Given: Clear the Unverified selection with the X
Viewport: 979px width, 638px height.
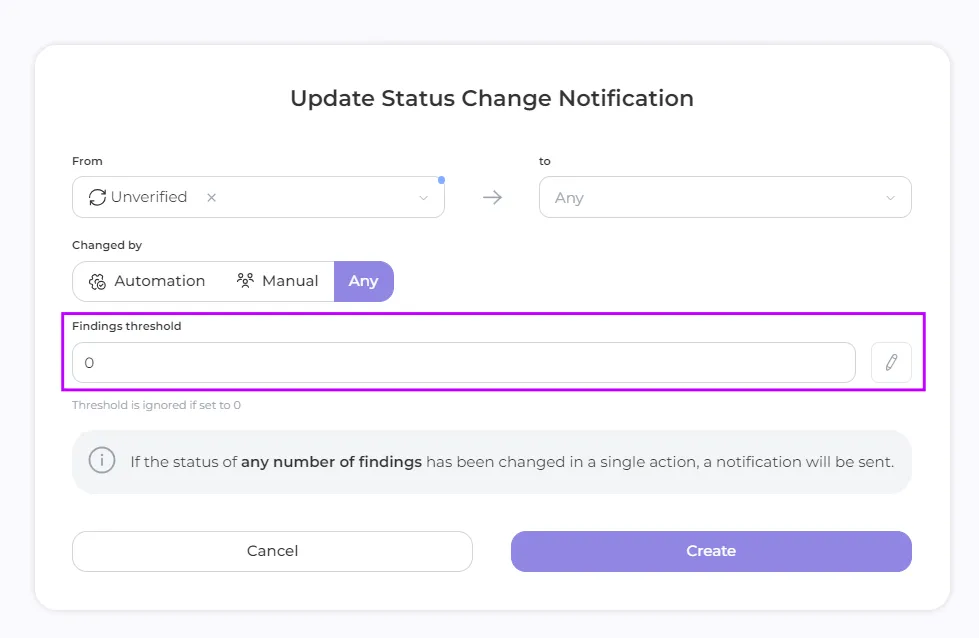Looking at the screenshot, I should 211,198.
